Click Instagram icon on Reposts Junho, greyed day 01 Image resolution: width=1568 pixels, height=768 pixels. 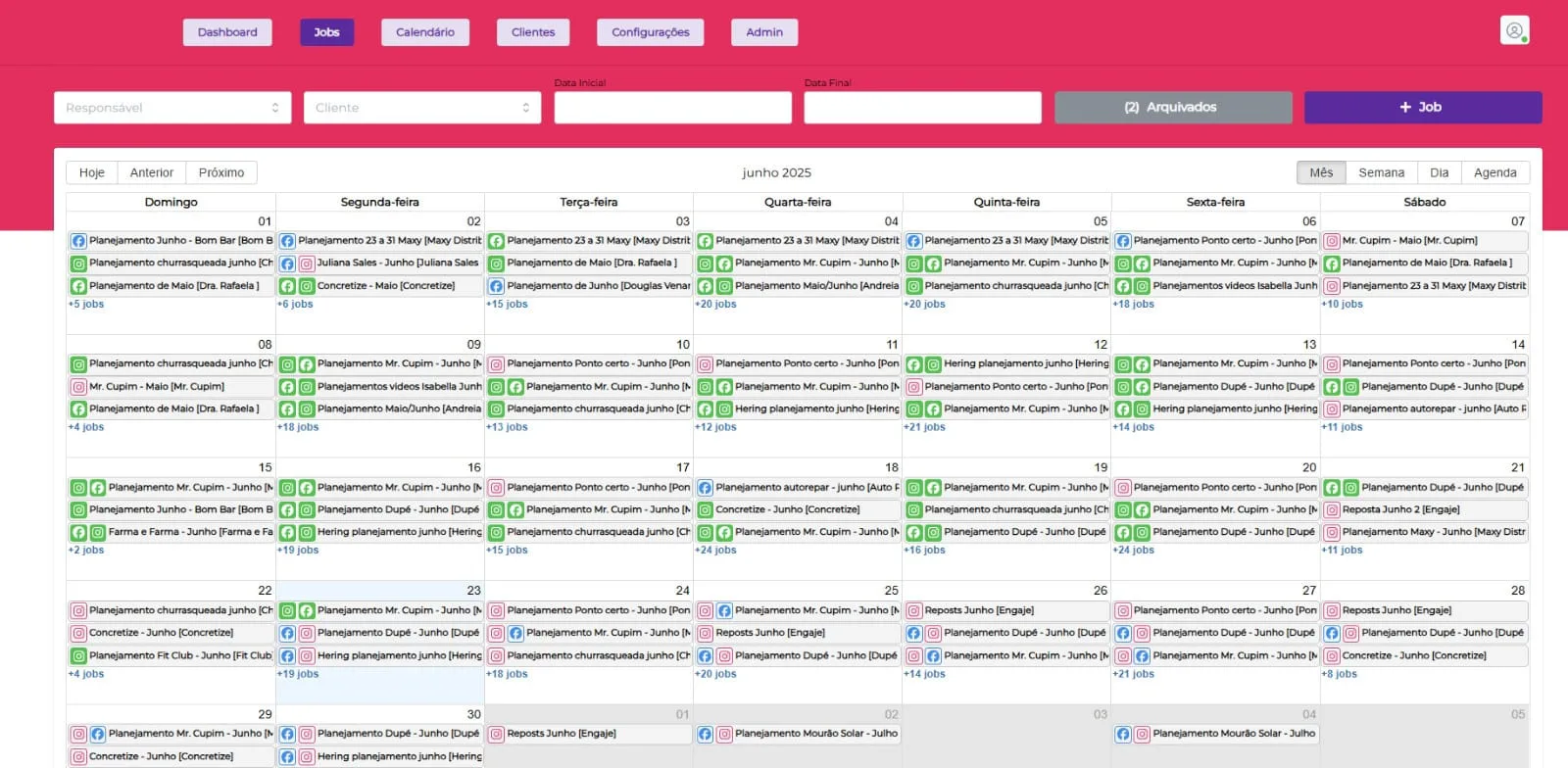point(497,735)
